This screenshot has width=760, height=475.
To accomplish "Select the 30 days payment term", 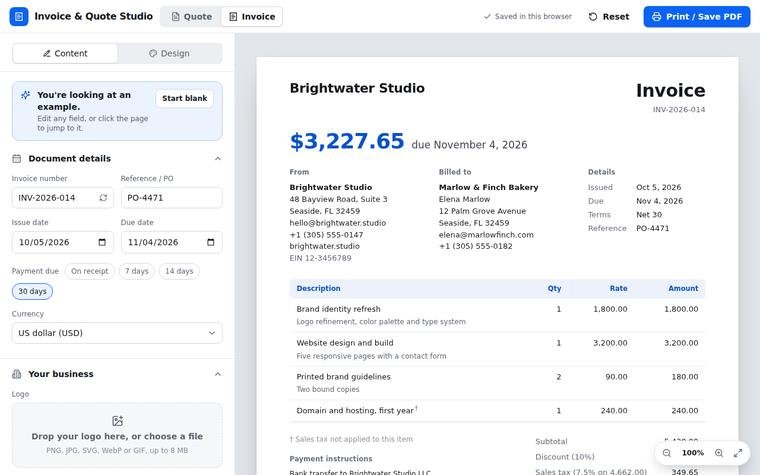I will tap(32, 291).
